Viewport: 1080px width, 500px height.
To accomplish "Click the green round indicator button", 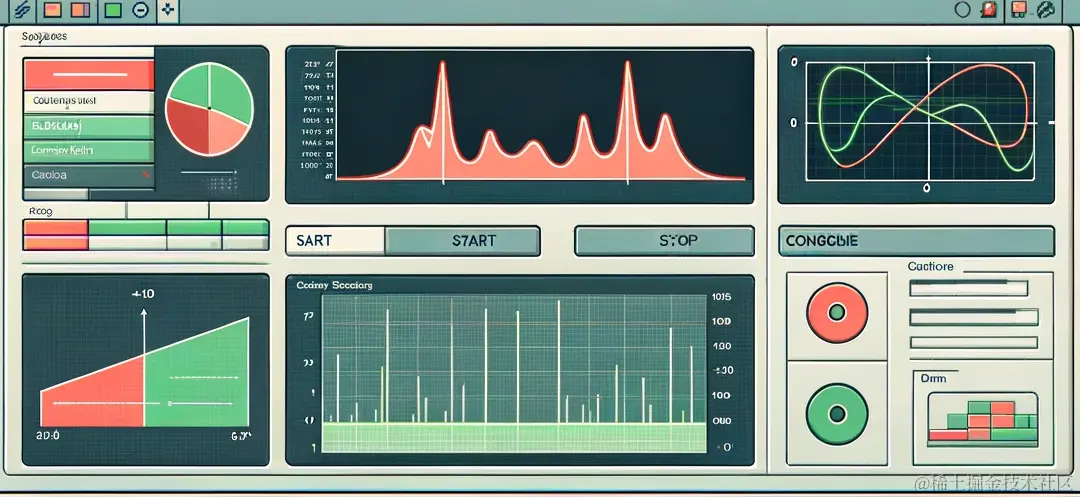I will [x=837, y=414].
